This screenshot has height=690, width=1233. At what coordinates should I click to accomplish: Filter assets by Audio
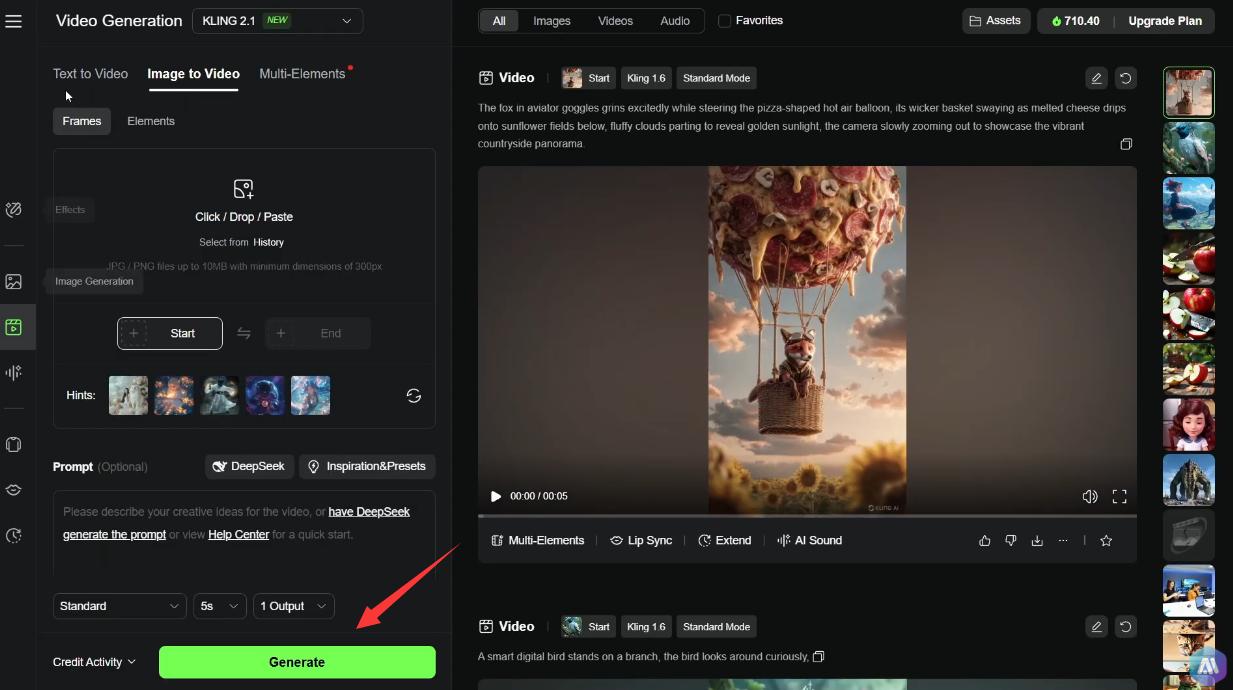click(x=675, y=21)
